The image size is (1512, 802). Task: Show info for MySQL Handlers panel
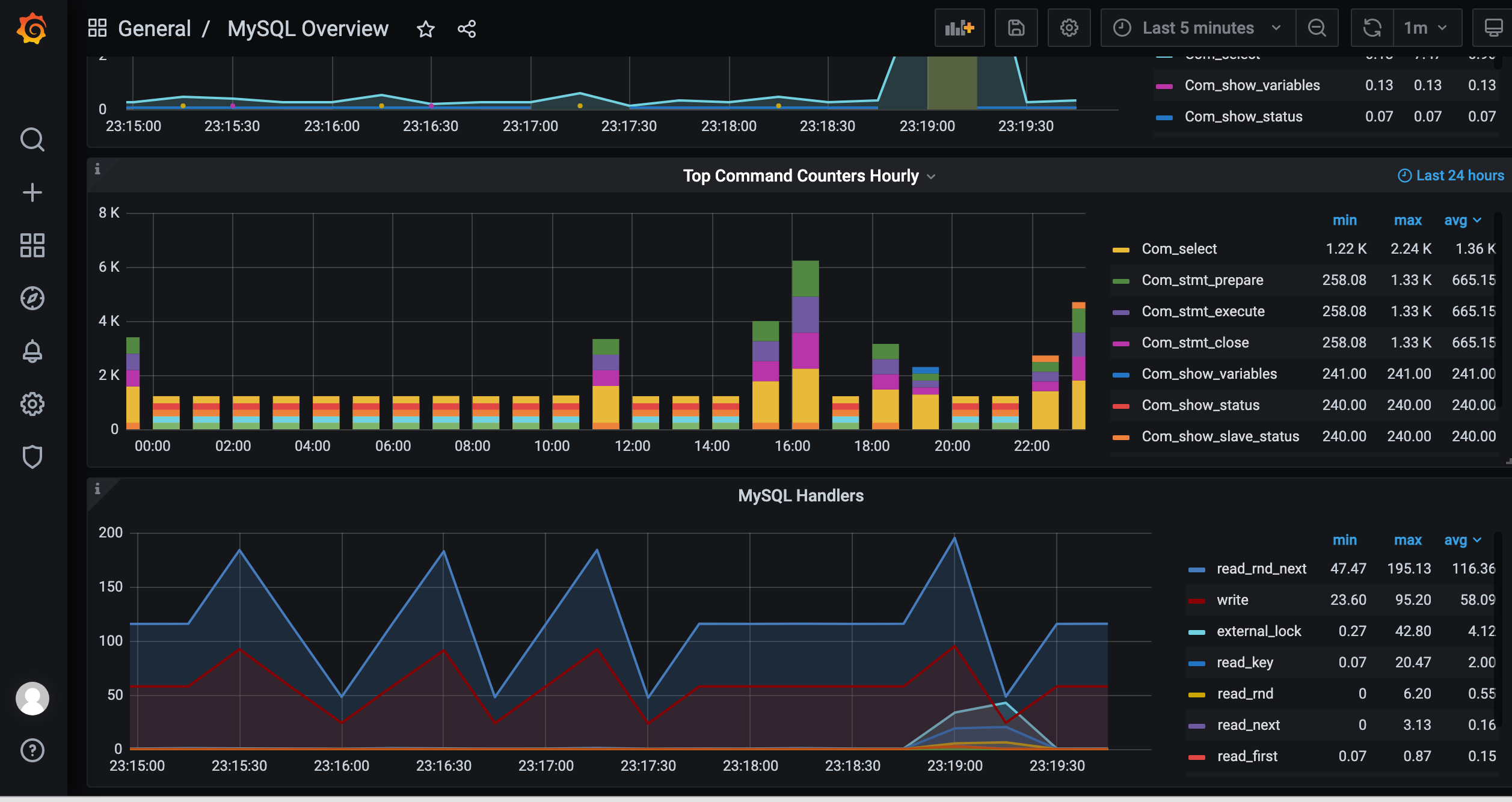pos(97,489)
